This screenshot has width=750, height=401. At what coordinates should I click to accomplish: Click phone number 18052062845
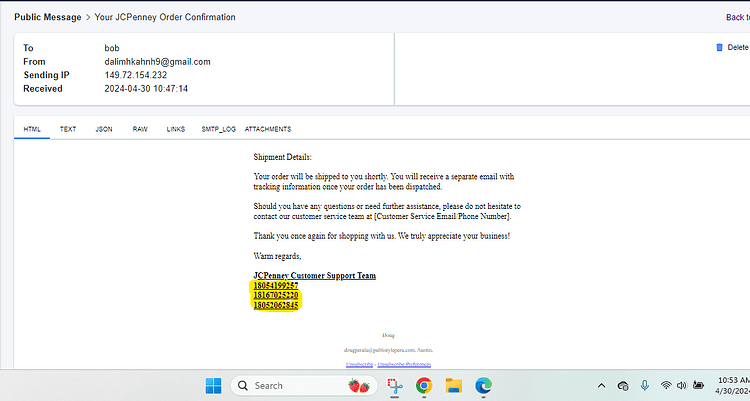pyautogui.click(x=276, y=305)
